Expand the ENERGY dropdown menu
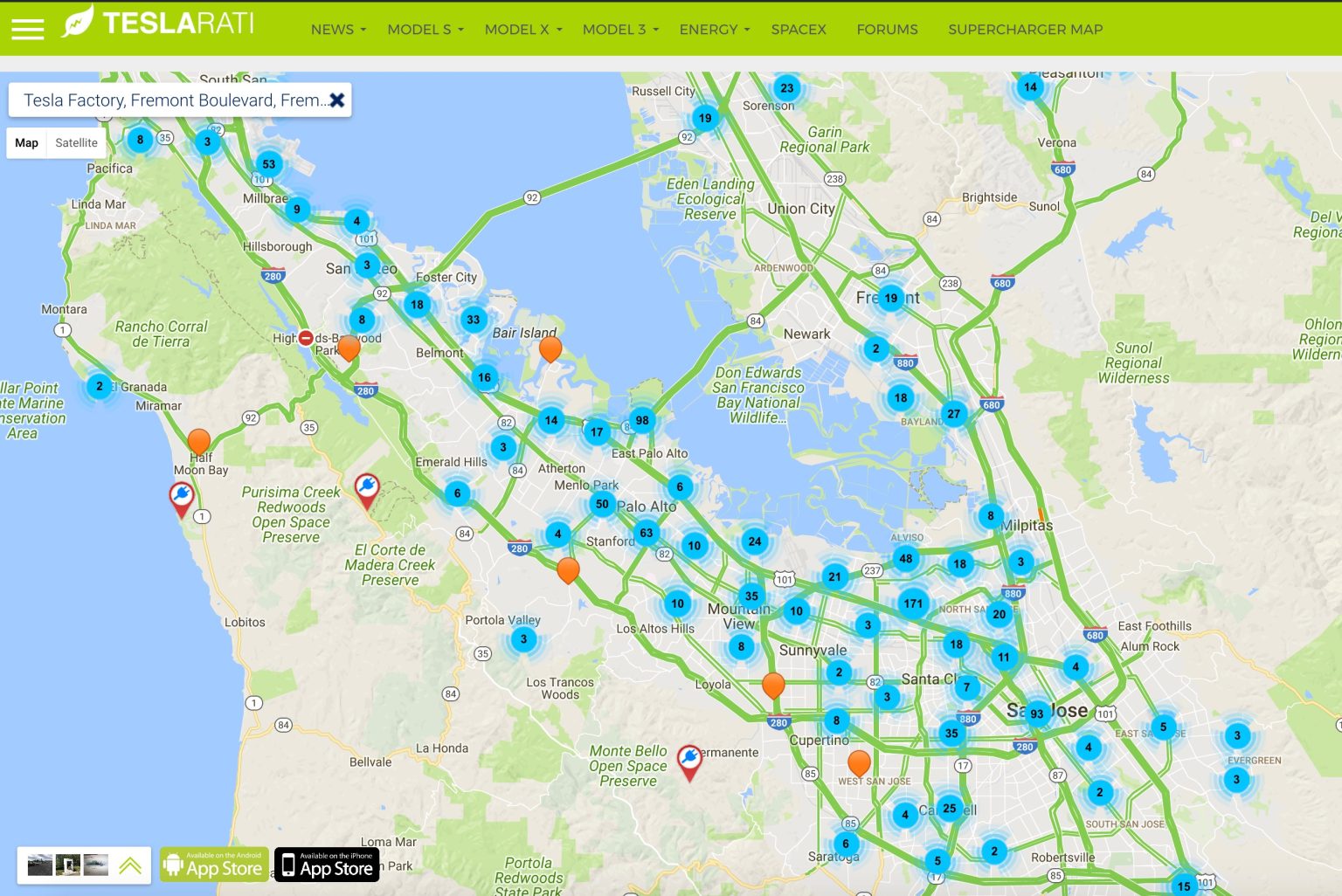This screenshot has width=1342, height=896. click(x=714, y=30)
